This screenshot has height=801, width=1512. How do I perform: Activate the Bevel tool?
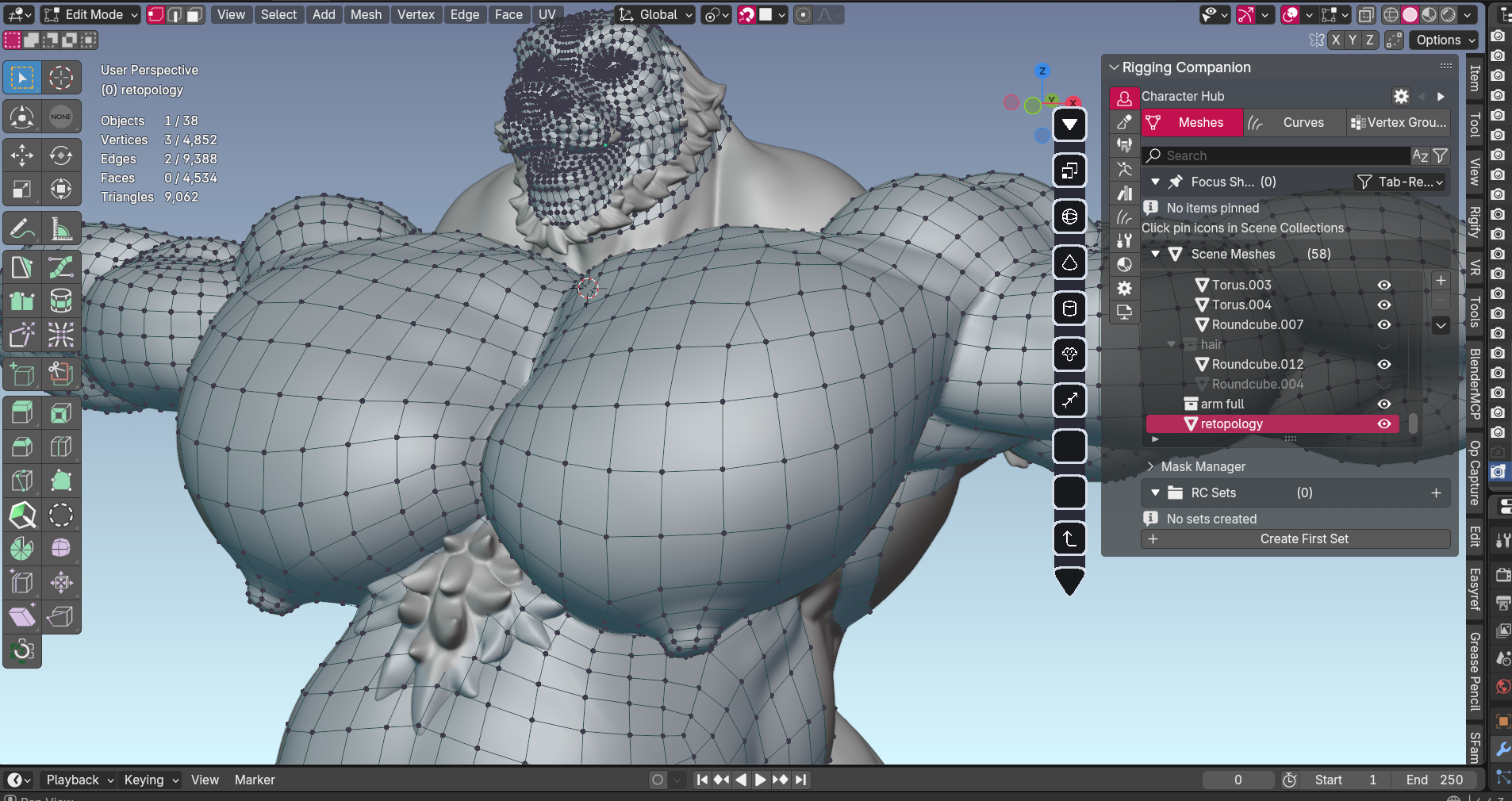pyautogui.click(x=22, y=446)
